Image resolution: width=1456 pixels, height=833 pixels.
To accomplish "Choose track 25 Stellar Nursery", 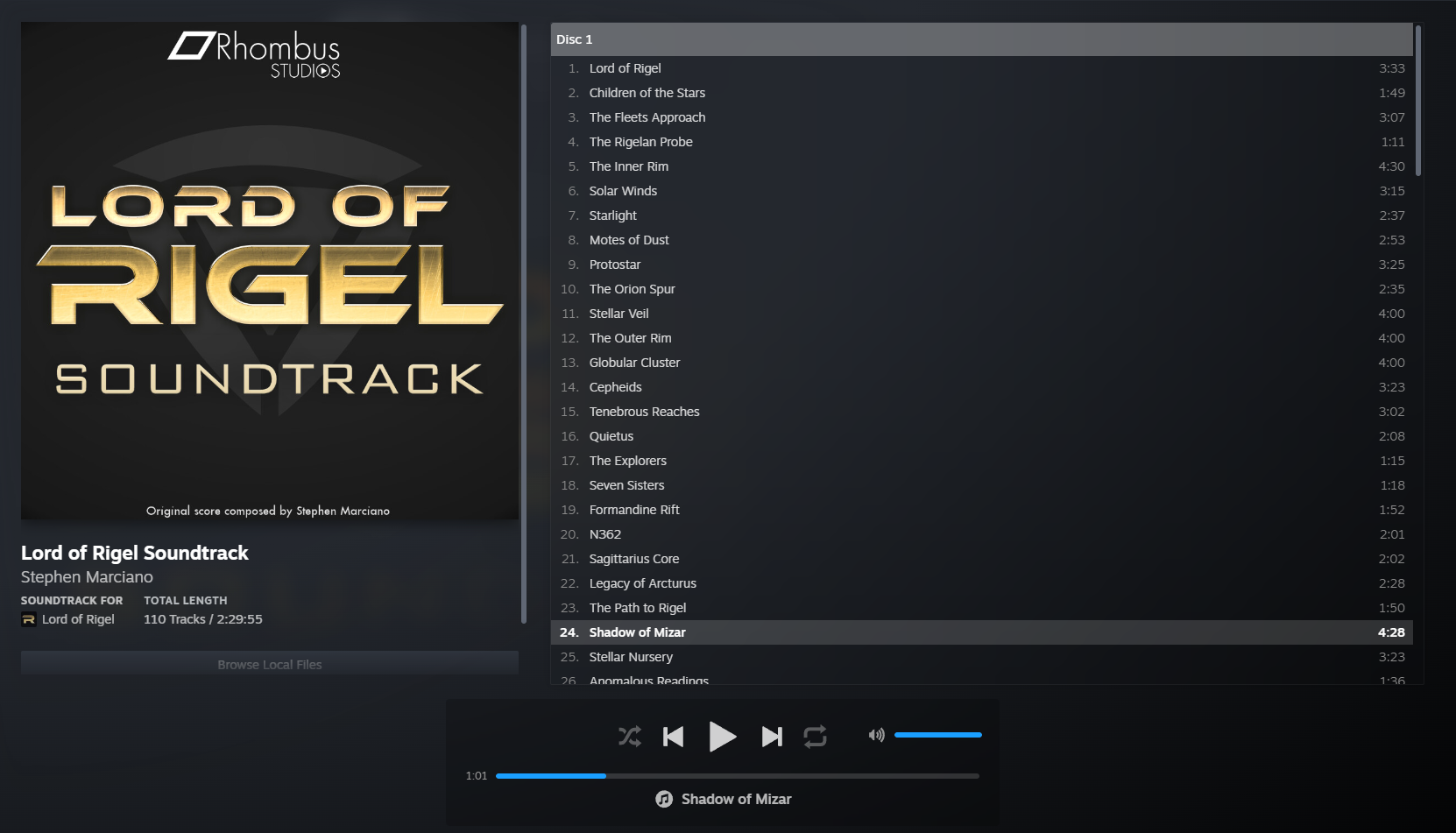I will click(981, 657).
